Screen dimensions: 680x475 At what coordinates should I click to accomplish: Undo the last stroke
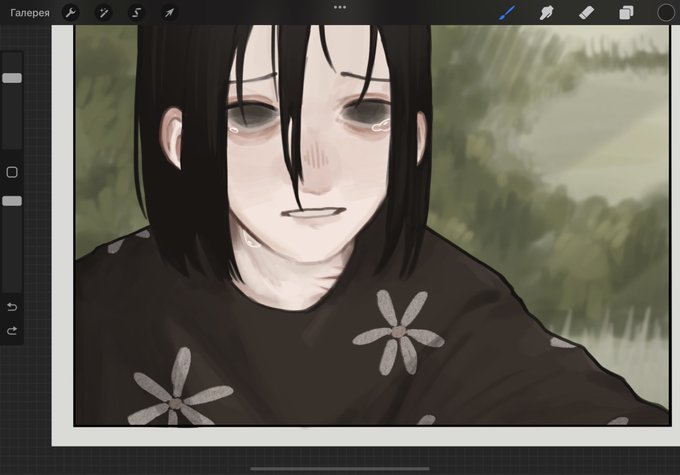[12, 307]
